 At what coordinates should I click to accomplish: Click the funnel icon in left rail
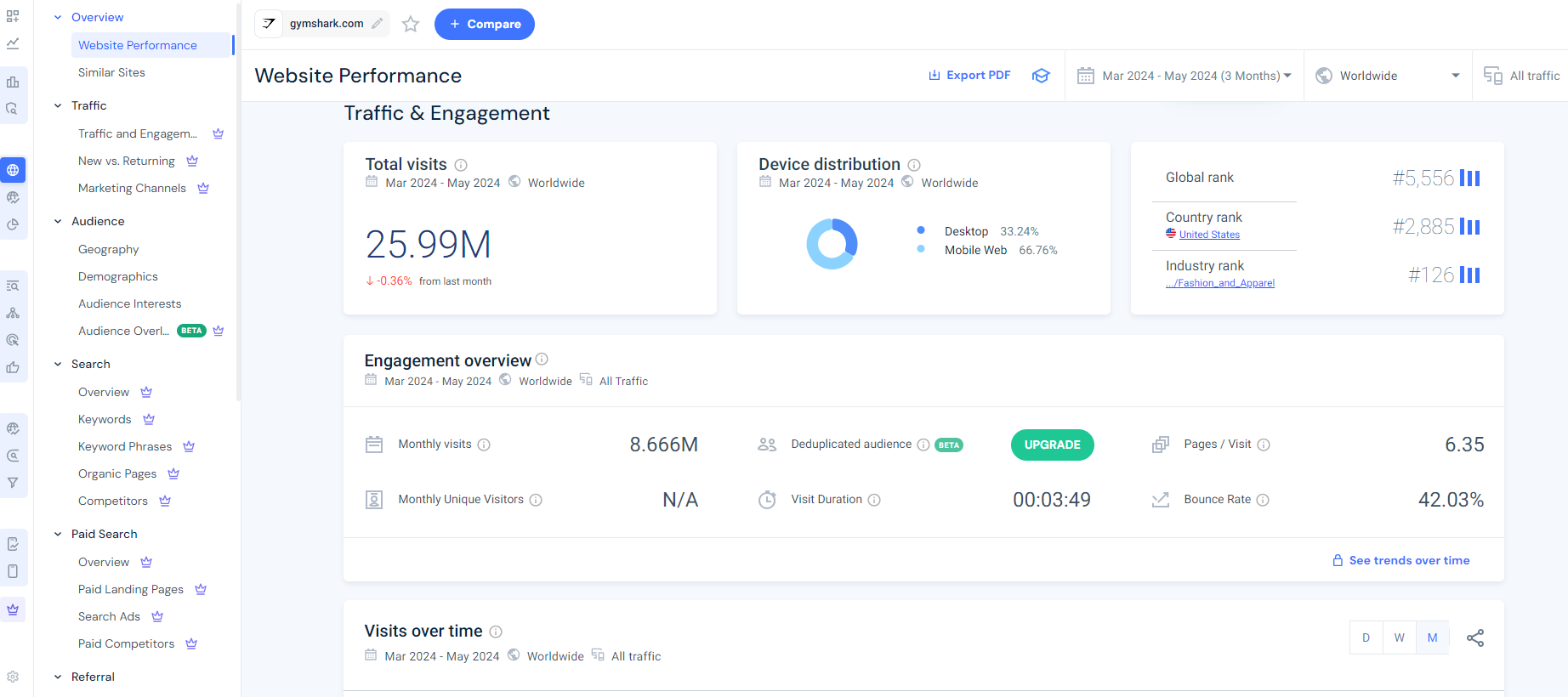[13, 483]
